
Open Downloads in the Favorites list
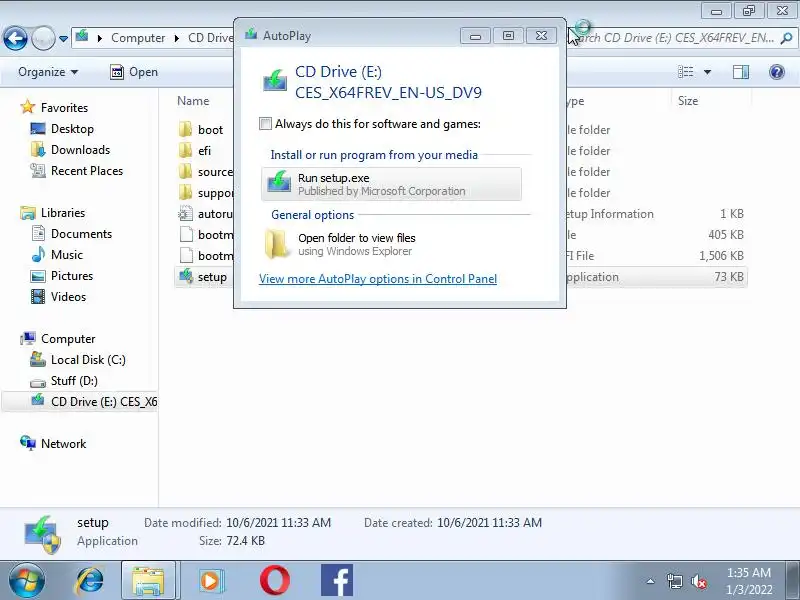point(80,149)
